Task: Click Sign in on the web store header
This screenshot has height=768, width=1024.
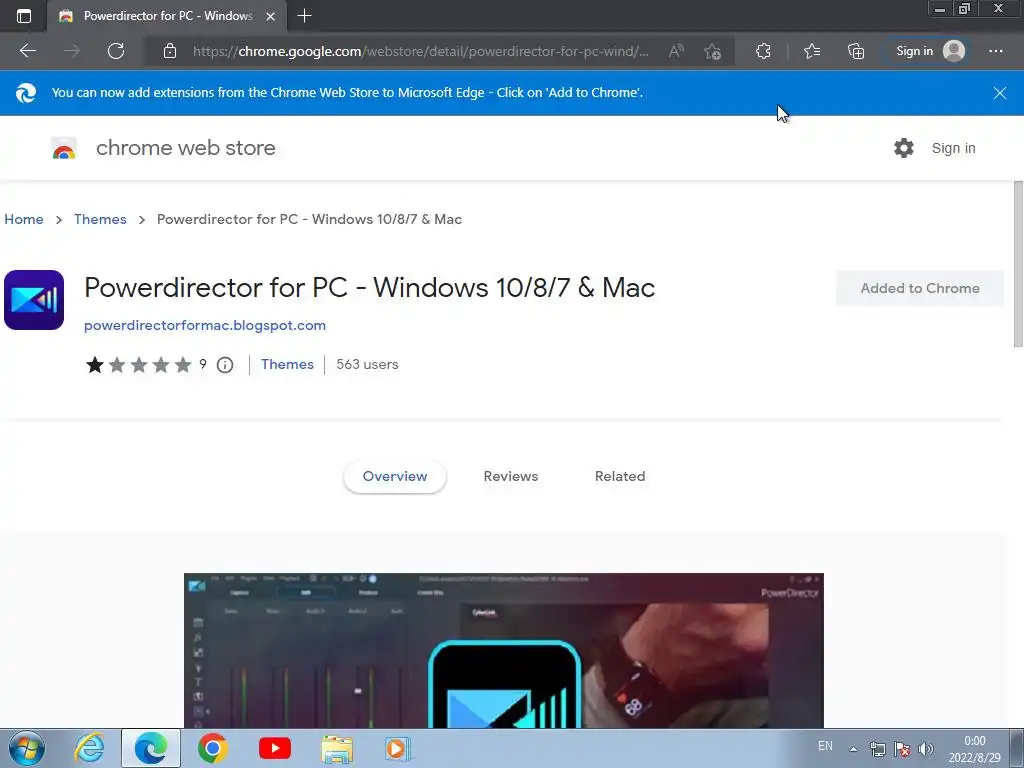Action: pos(953,148)
